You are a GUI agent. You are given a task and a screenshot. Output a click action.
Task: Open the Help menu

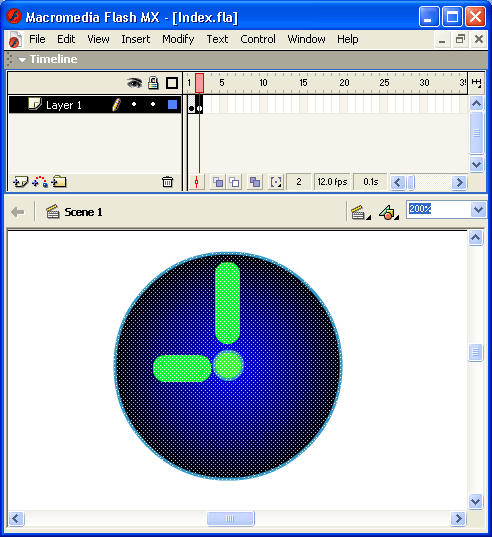348,39
